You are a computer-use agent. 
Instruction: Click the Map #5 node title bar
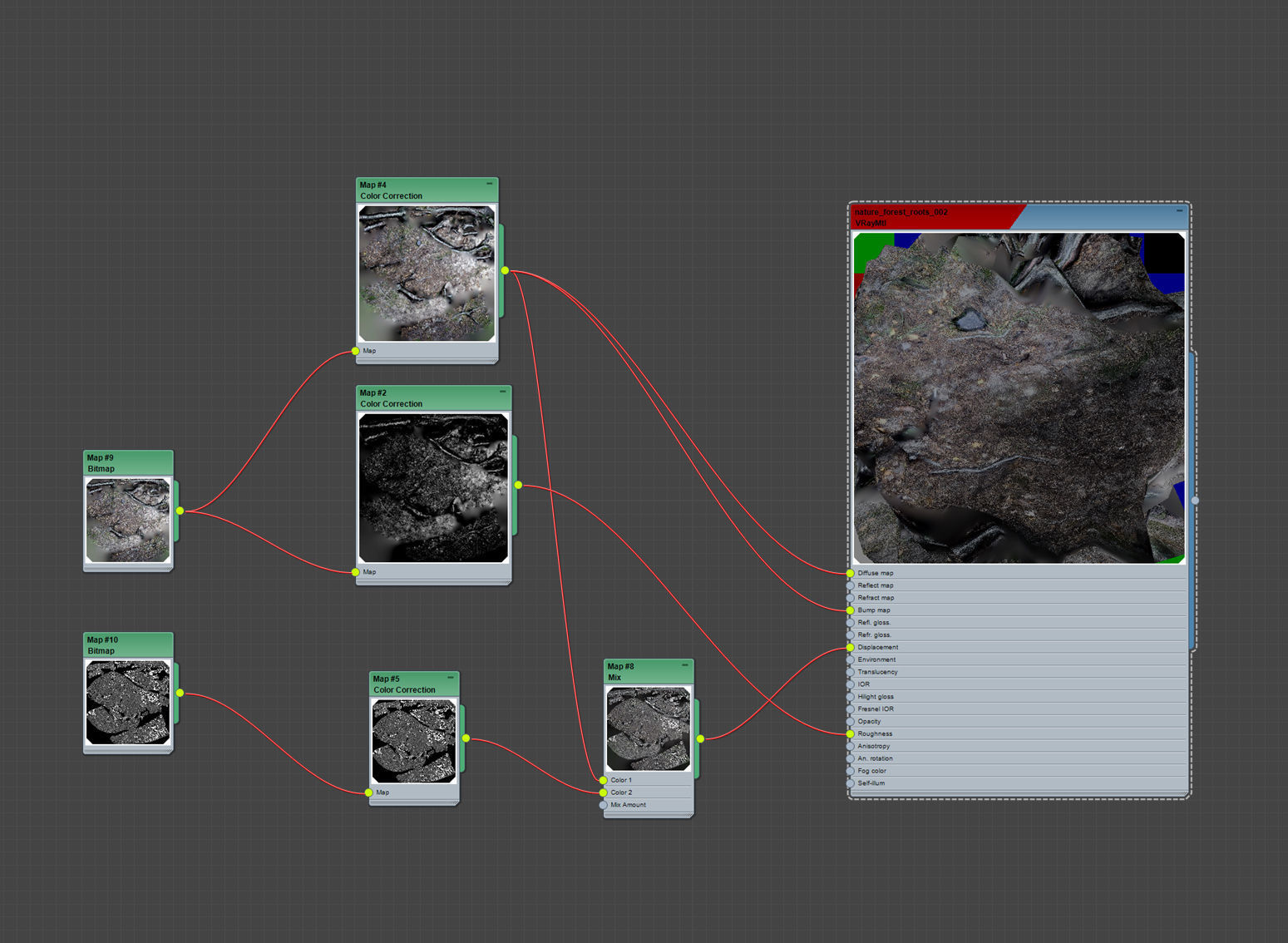coord(414,684)
